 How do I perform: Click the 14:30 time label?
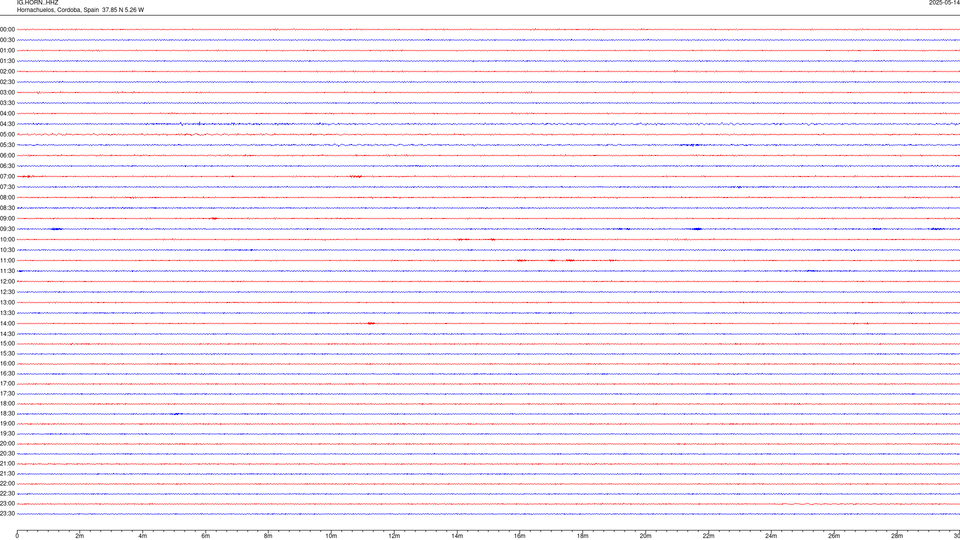point(7,334)
